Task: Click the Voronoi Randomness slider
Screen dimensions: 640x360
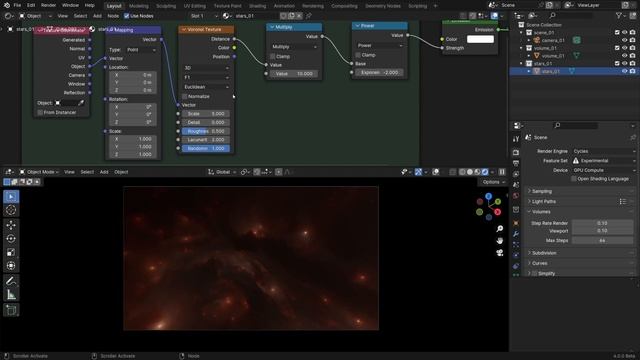Action: pyautogui.click(x=206, y=149)
